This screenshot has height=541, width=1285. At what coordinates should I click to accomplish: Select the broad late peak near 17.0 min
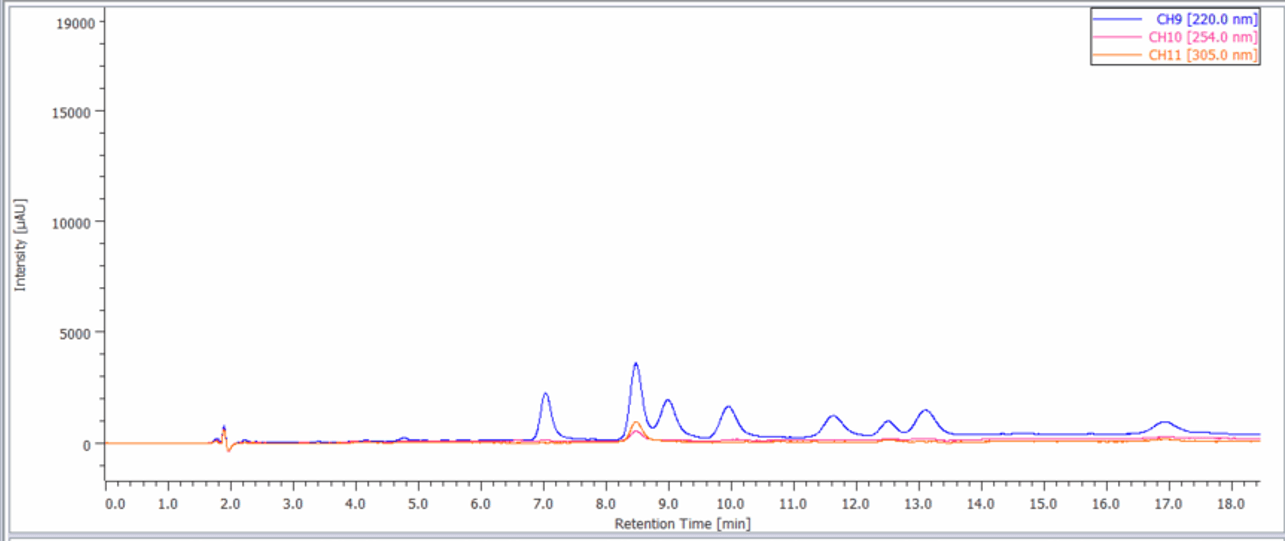[x=1164, y=423]
